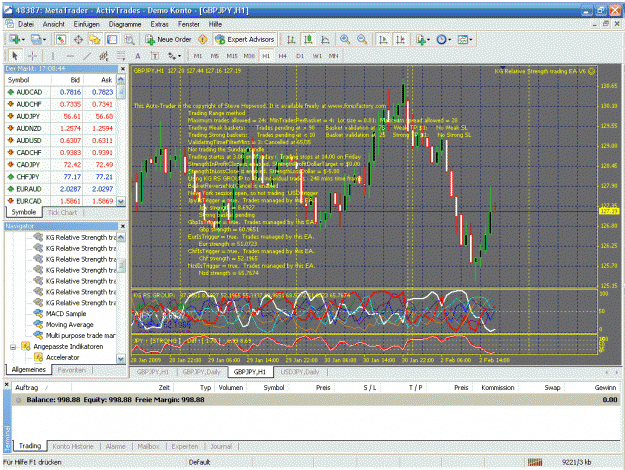The width and height of the screenshot is (625, 470).
Task: Toggle the M15 timeframe button
Action: coord(232,56)
